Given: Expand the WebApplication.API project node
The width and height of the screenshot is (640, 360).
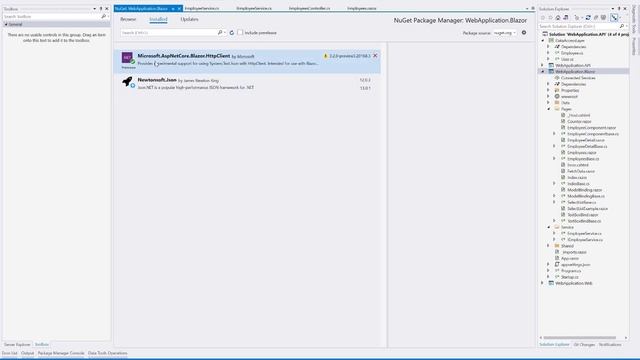Looking at the screenshot, I should pyautogui.click(x=543, y=65).
